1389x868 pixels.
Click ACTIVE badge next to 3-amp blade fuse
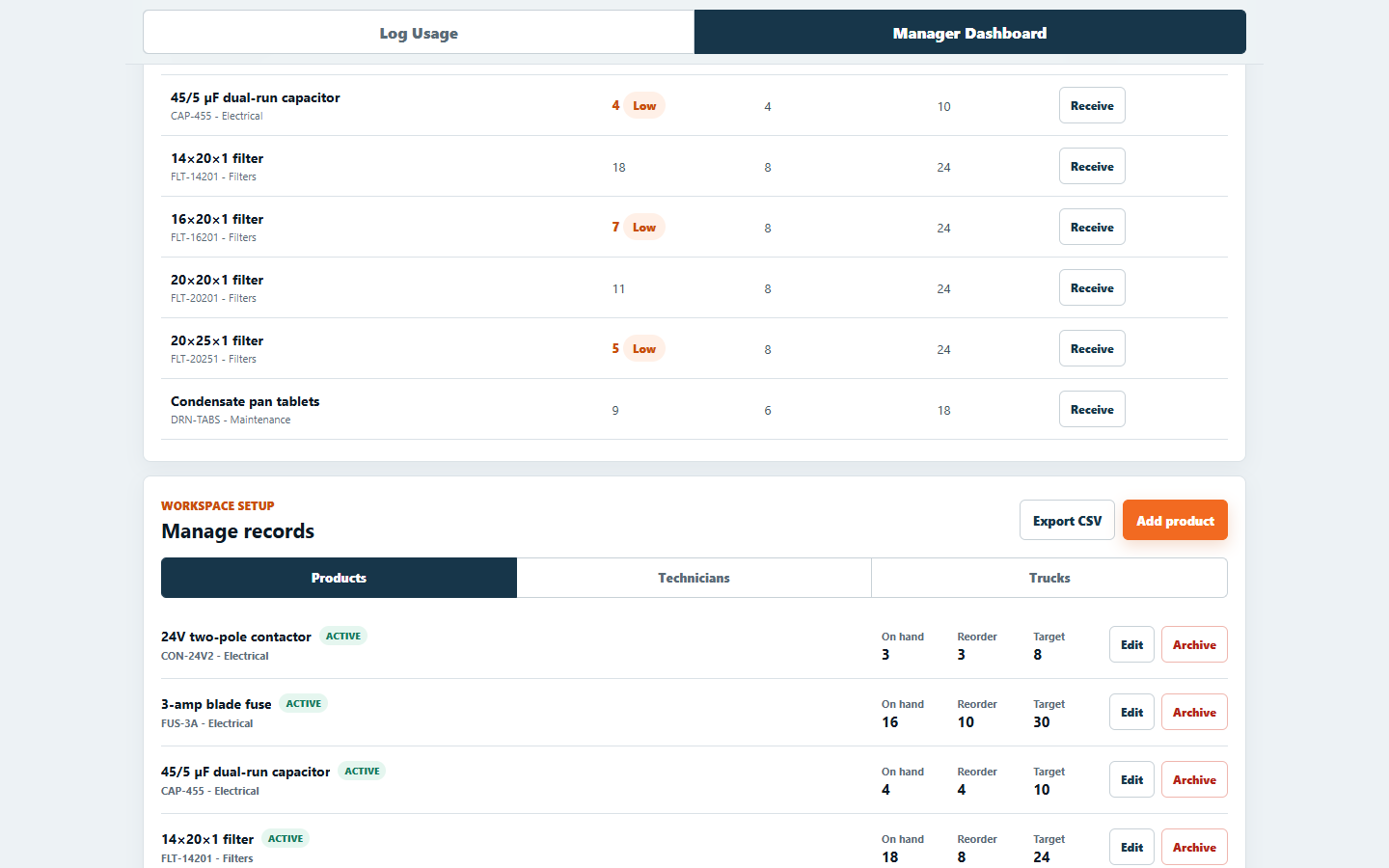pos(303,704)
